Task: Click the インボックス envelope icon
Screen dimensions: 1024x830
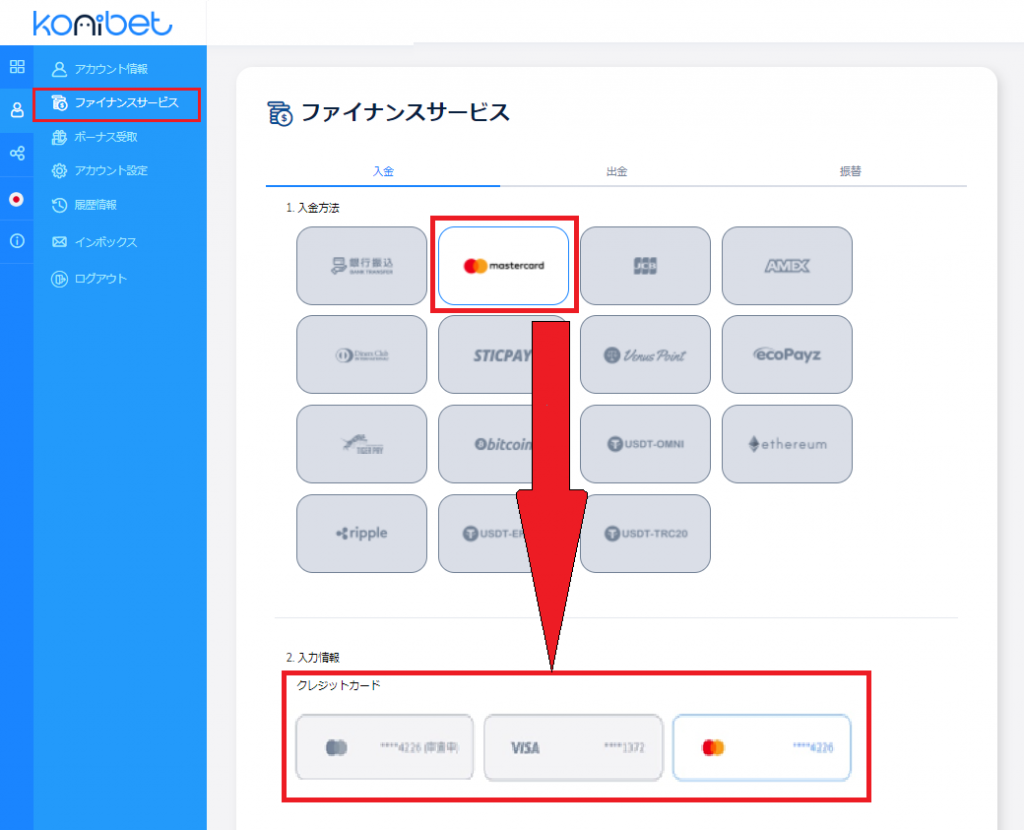Action: coord(59,242)
